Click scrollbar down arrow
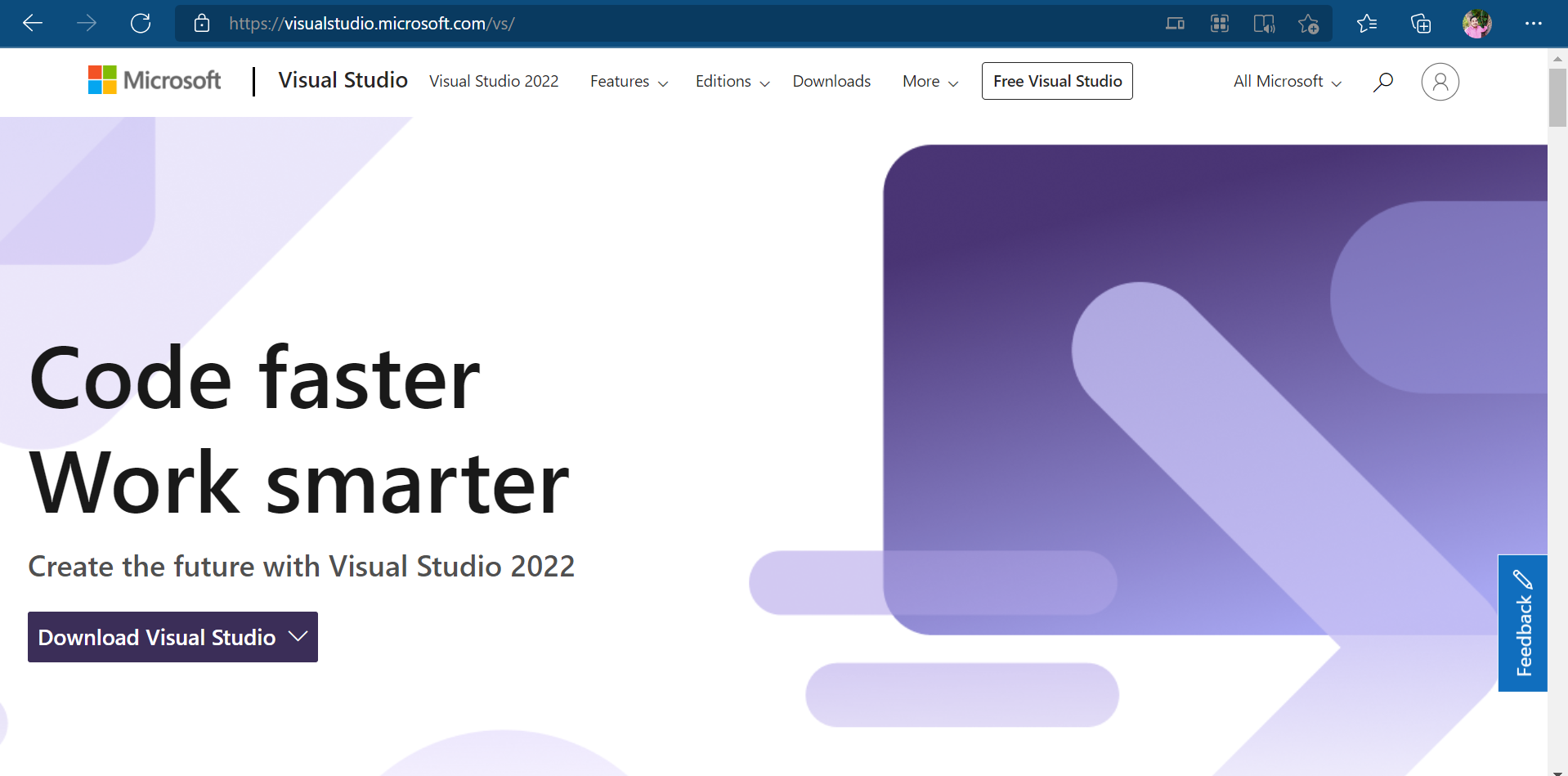Image resolution: width=1568 pixels, height=776 pixels. coord(1557,771)
